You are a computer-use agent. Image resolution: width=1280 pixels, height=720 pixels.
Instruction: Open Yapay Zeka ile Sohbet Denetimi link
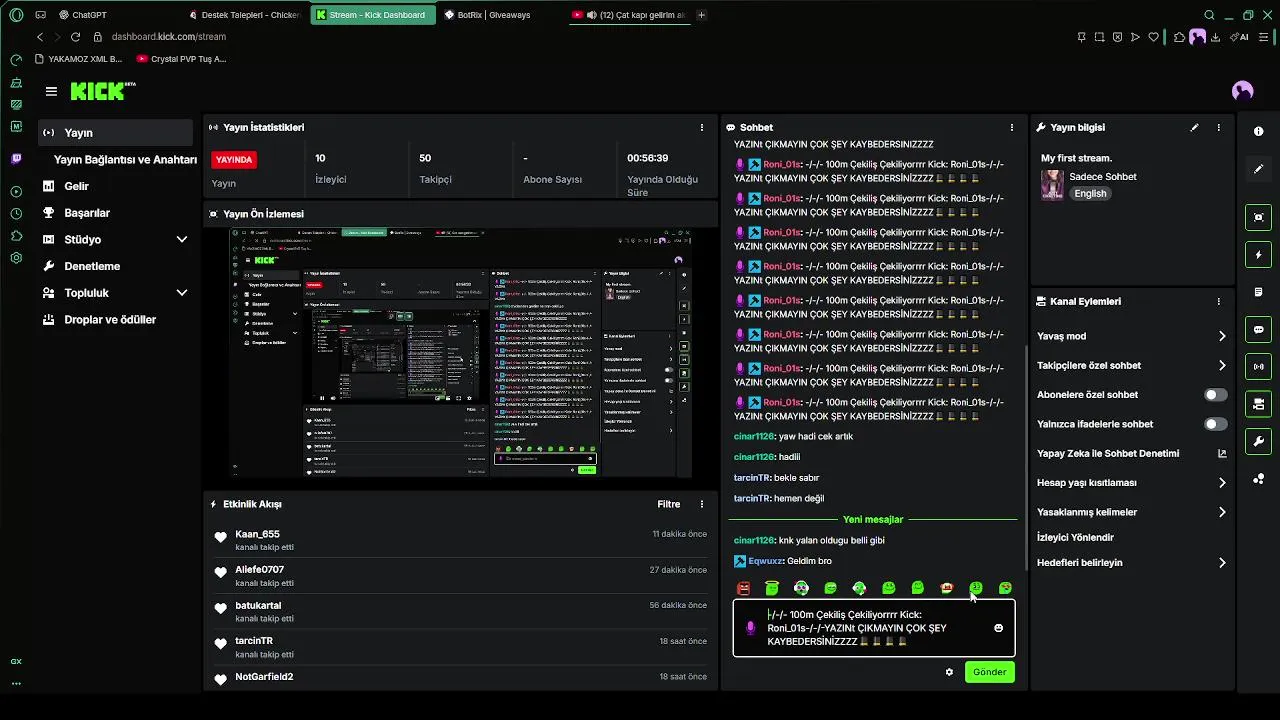click(1131, 454)
